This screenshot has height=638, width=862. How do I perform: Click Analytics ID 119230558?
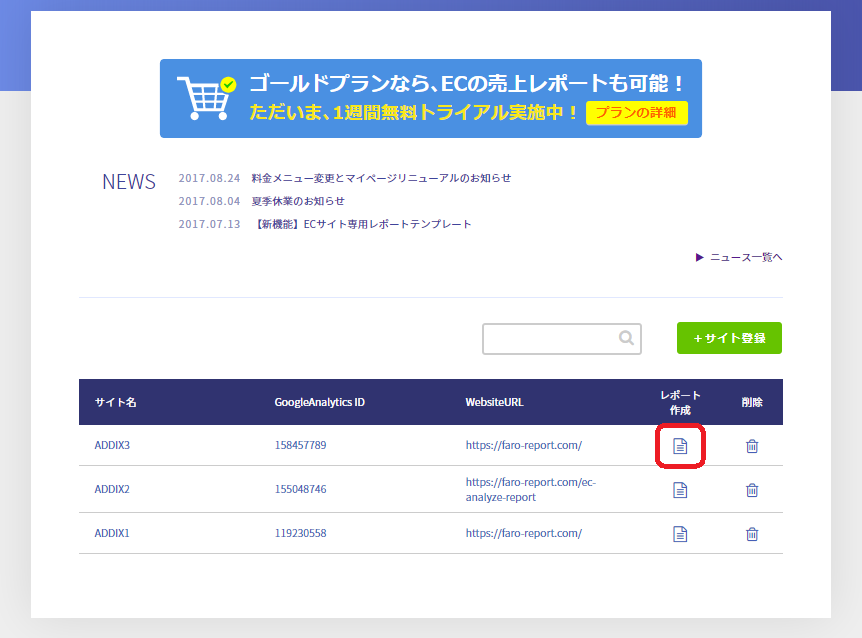(x=300, y=533)
